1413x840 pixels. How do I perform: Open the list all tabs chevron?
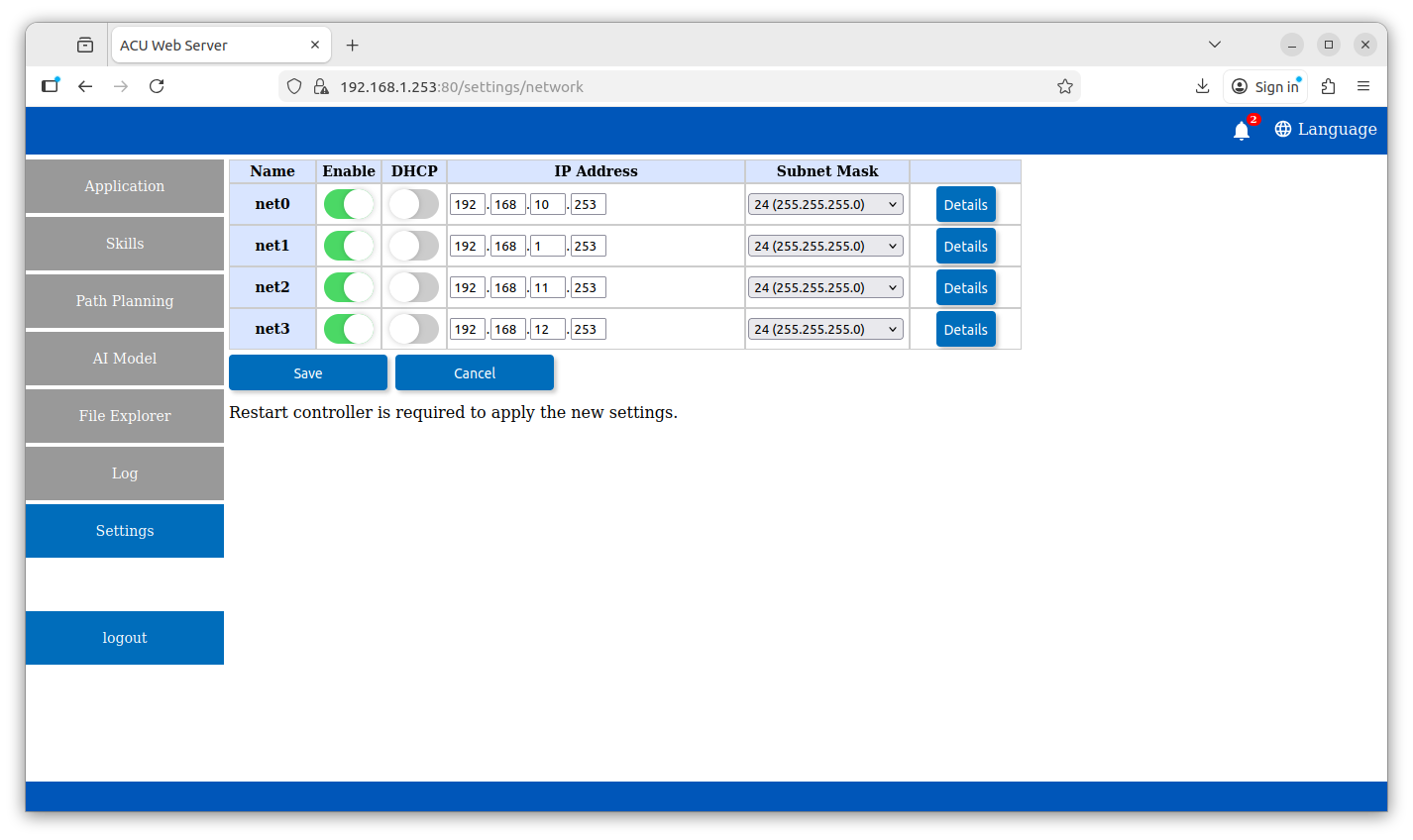1215,45
